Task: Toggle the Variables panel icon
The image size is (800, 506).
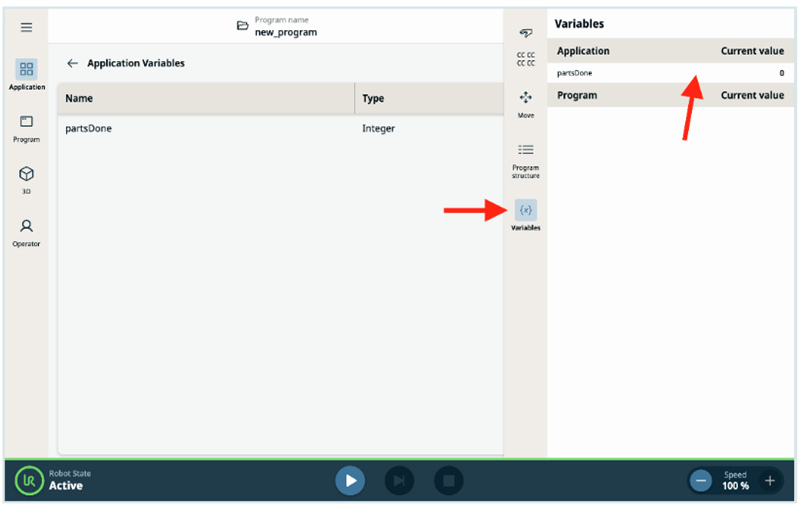Action: (525, 210)
